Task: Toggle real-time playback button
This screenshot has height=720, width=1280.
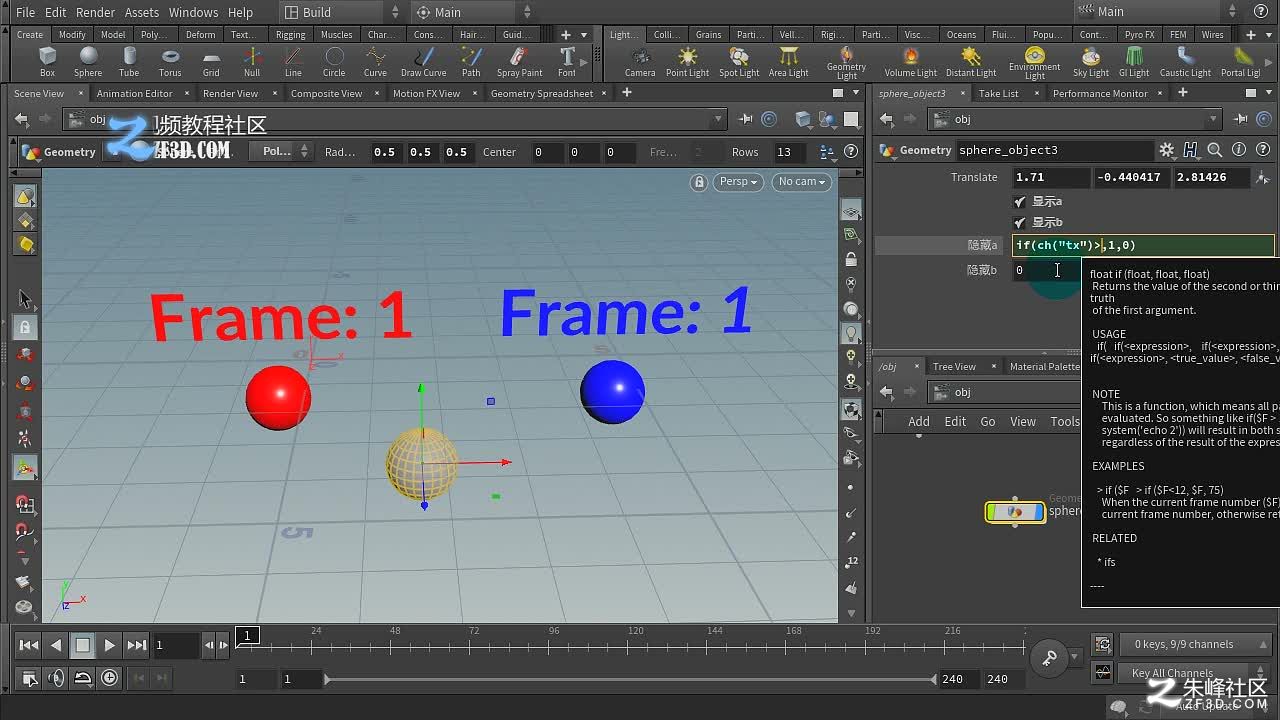Action: [x=109, y=678]
